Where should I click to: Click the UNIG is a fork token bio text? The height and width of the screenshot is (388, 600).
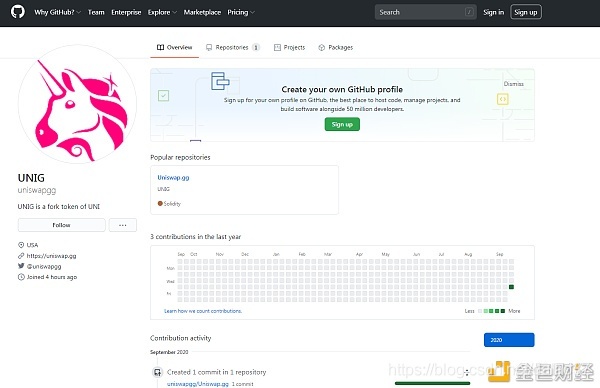click(59, 207)
